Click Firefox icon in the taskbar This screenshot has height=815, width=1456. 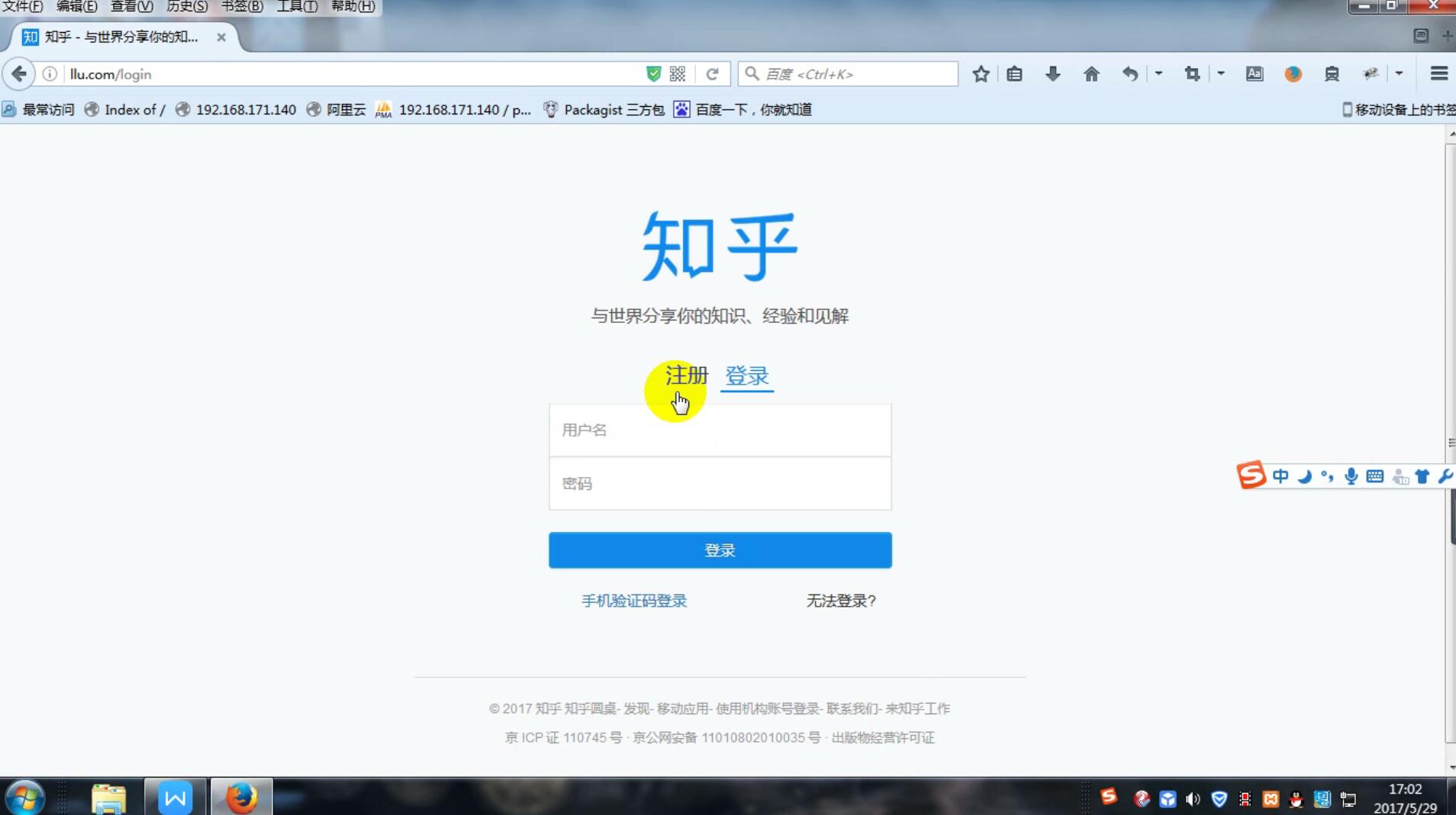tap(241, 797)
